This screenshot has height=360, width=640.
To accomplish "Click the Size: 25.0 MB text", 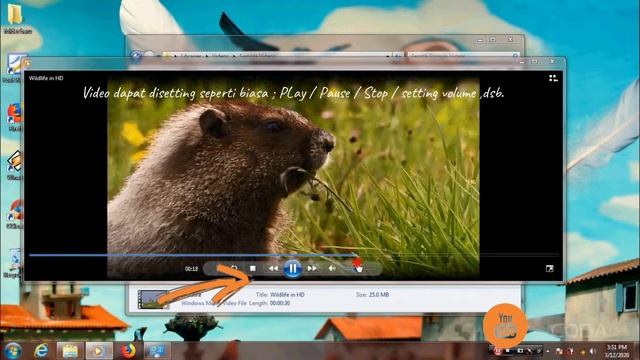I will point(372,294).
